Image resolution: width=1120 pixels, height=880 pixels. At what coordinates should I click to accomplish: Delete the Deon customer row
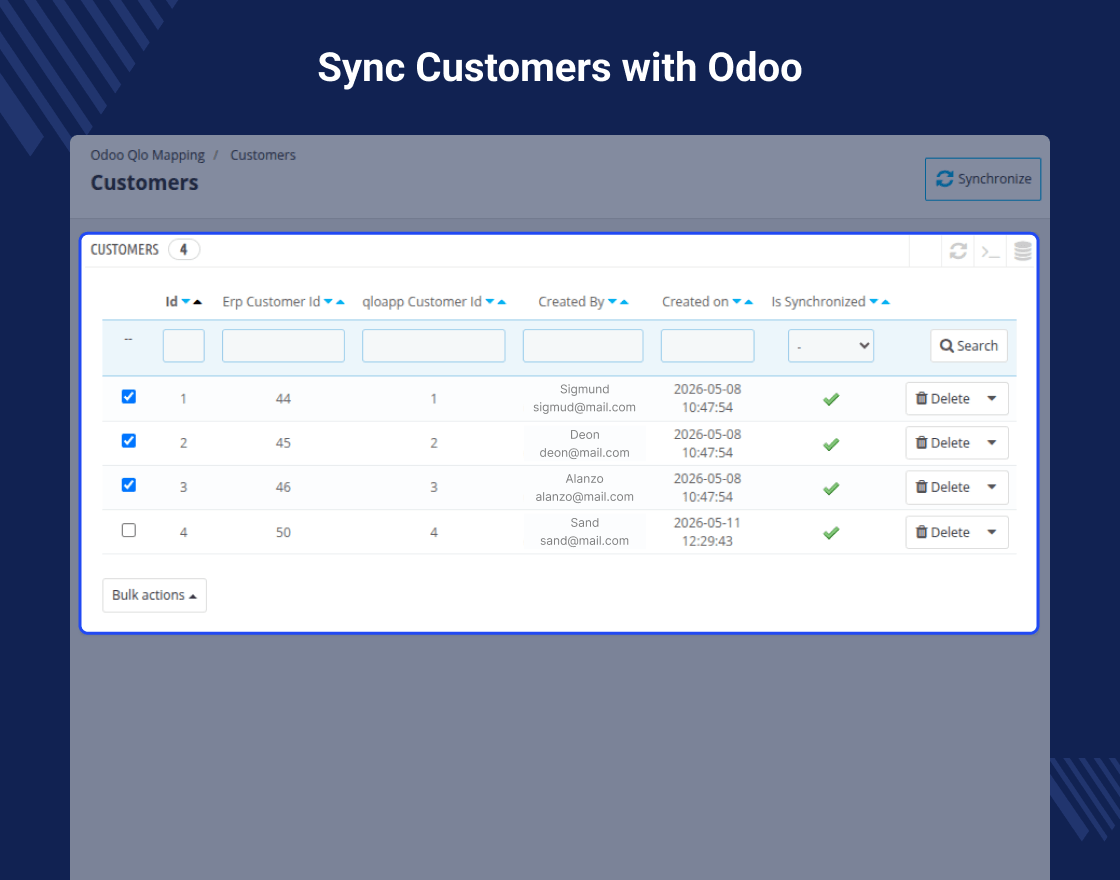point(943,443)
